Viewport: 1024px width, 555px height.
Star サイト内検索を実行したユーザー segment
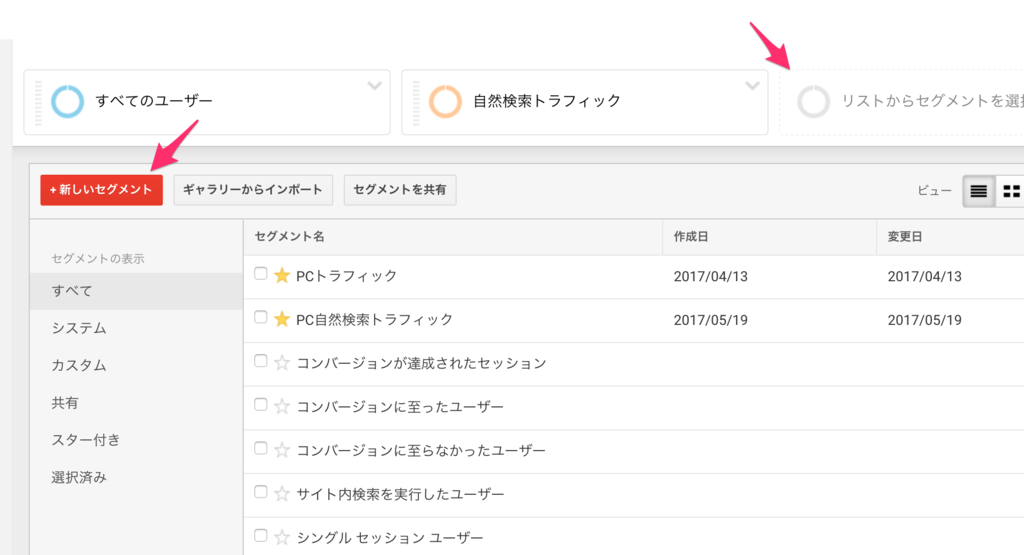click(281, 494)
